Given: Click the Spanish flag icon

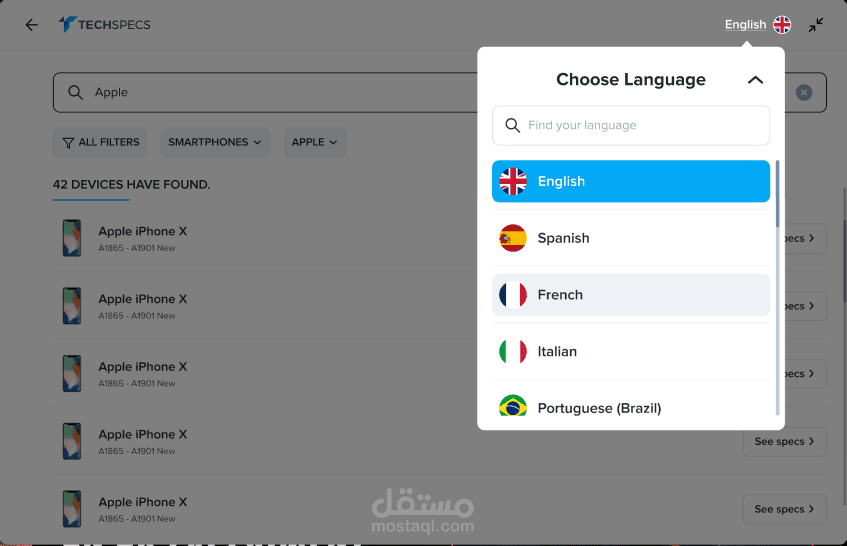Looking at the screenshot, I should [x=513, y=238].
